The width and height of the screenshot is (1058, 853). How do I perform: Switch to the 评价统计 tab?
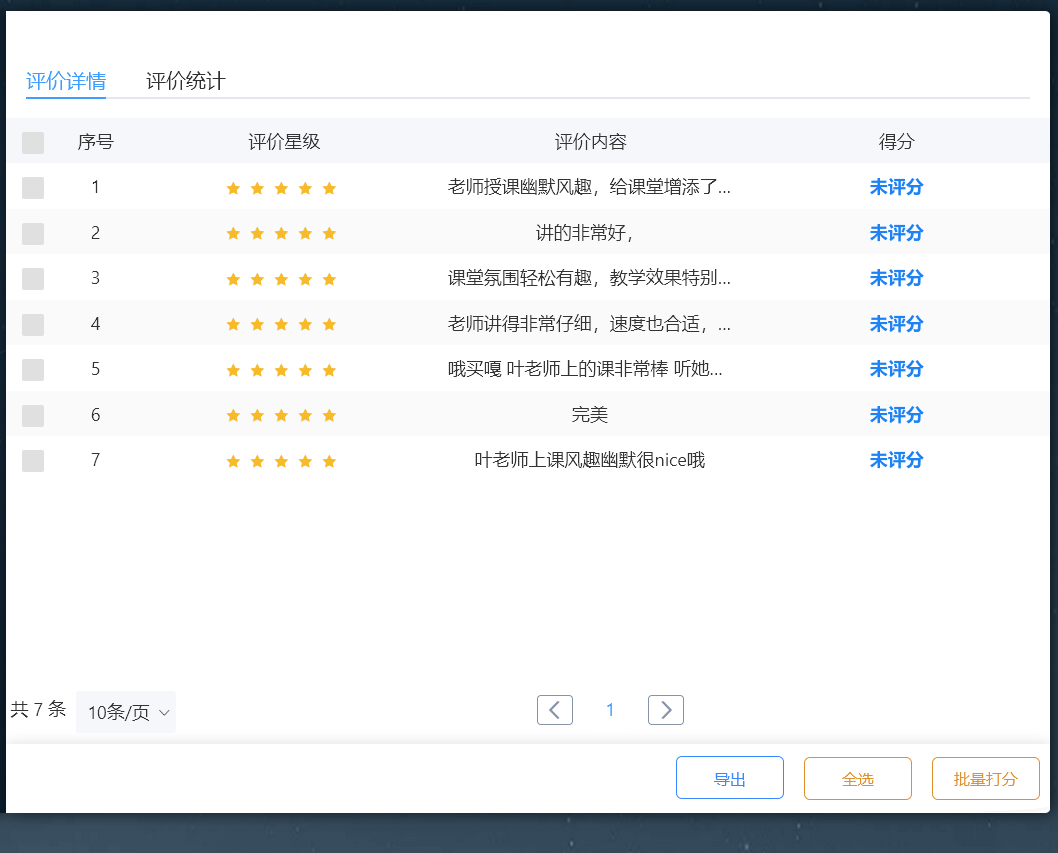point(186,82)
